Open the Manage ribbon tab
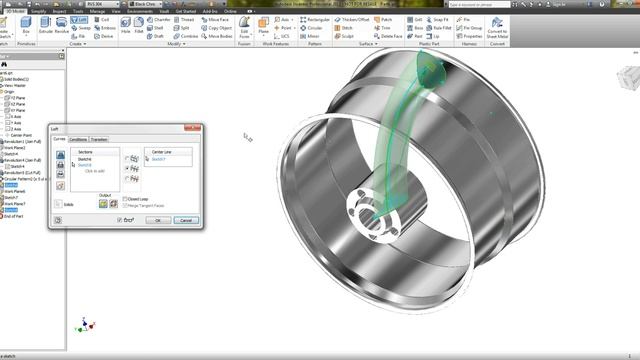 click(x=97, y=11)
